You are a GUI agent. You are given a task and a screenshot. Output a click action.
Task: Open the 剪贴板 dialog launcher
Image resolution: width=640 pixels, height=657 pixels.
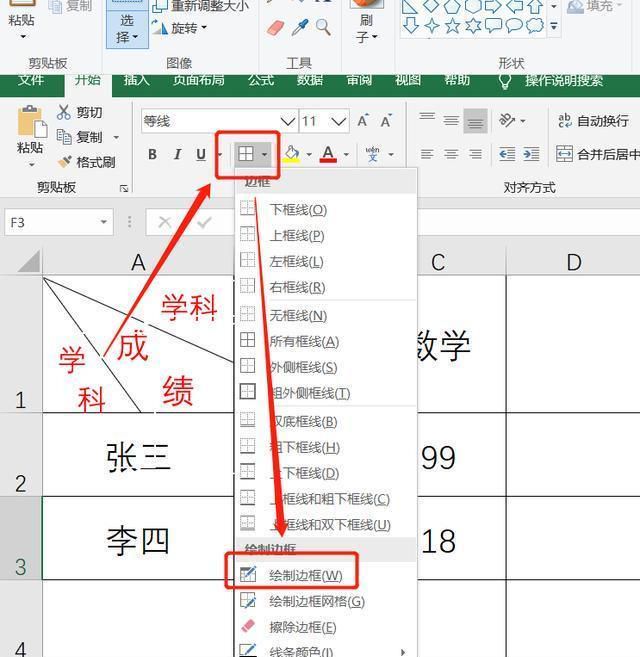coord(124,189)
